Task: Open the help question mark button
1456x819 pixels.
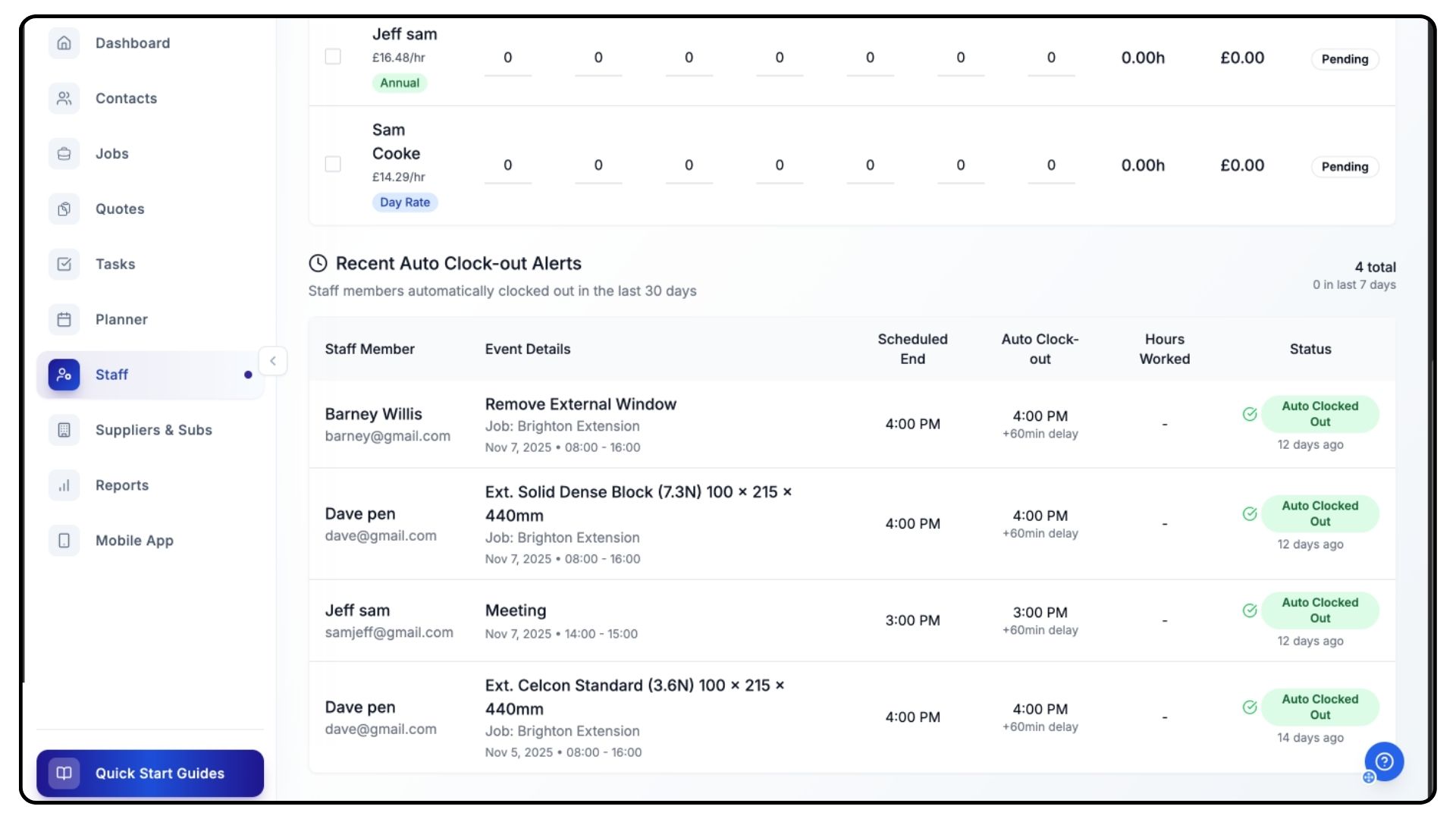Action: pyautogui.click(x=1384, y=761)
